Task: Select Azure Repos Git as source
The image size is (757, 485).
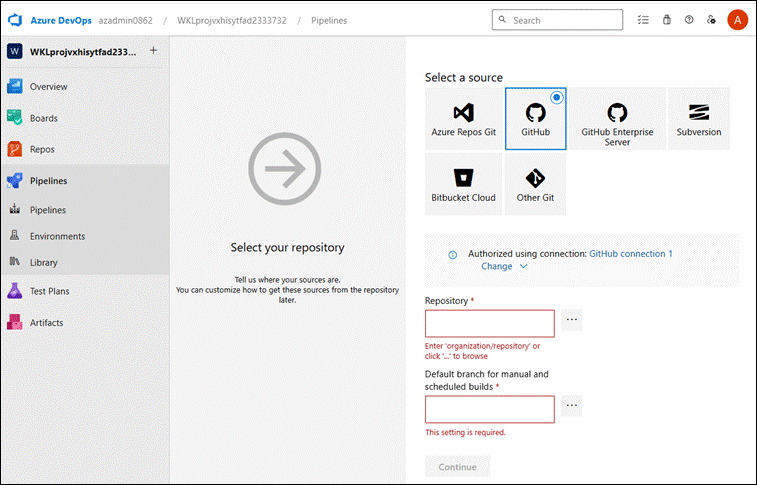Action: [463, 119]
